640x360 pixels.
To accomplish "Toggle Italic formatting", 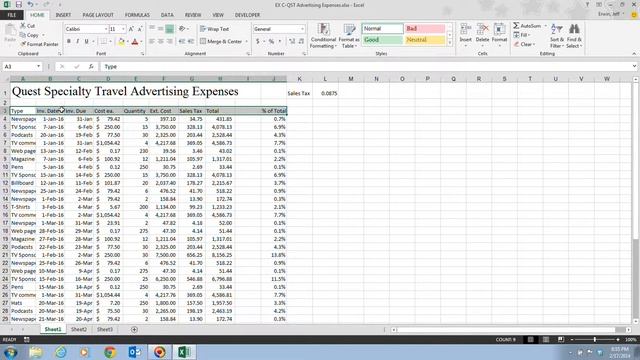I will (x=78, y=41).
